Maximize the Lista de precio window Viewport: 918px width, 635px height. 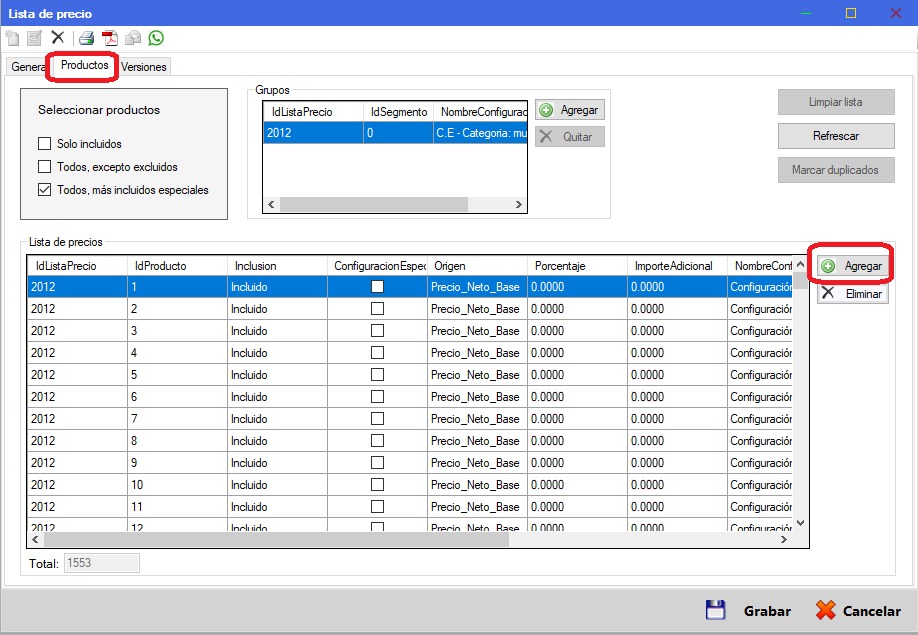point(851,13)
